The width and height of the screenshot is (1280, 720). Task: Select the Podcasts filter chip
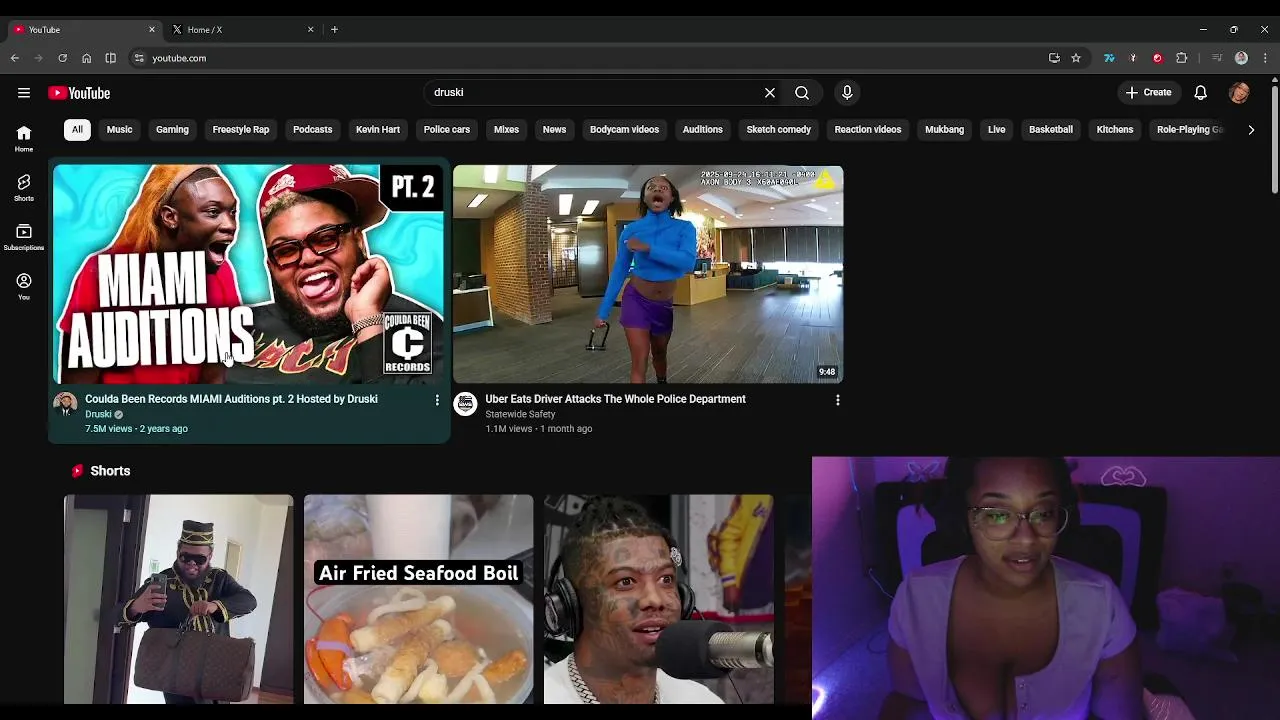pyautogui.click(x=312, y=130)
